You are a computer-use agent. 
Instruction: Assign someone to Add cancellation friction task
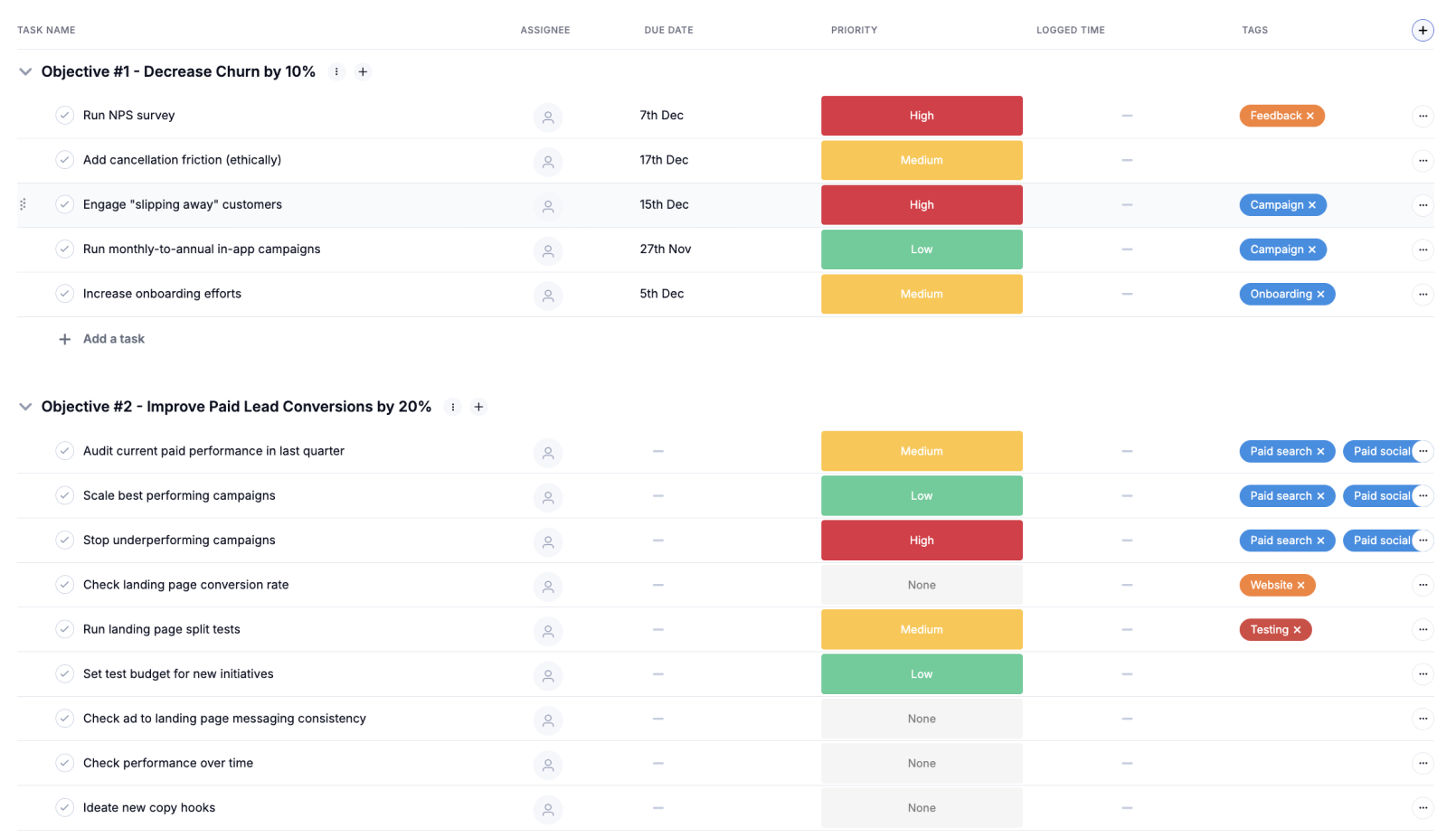click(548, 162)
